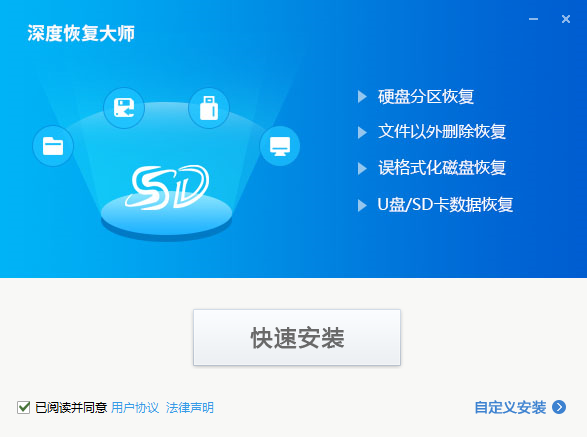This screenshot has height=437, width=587.
Task: Open the 法律声明 legal notice link
Action: click(189, 407)
